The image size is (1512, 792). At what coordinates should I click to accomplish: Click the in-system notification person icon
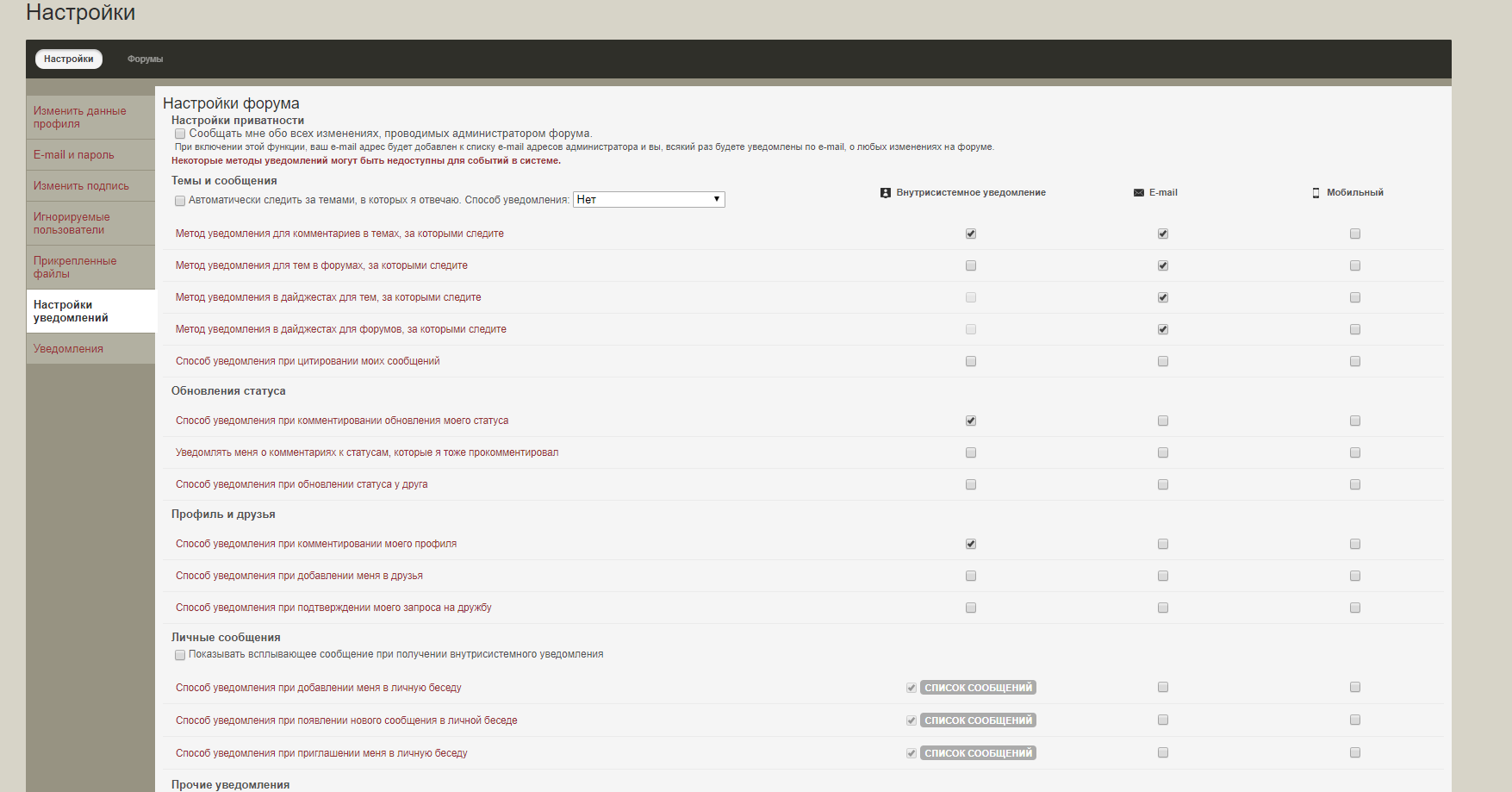tap(885, 193)
